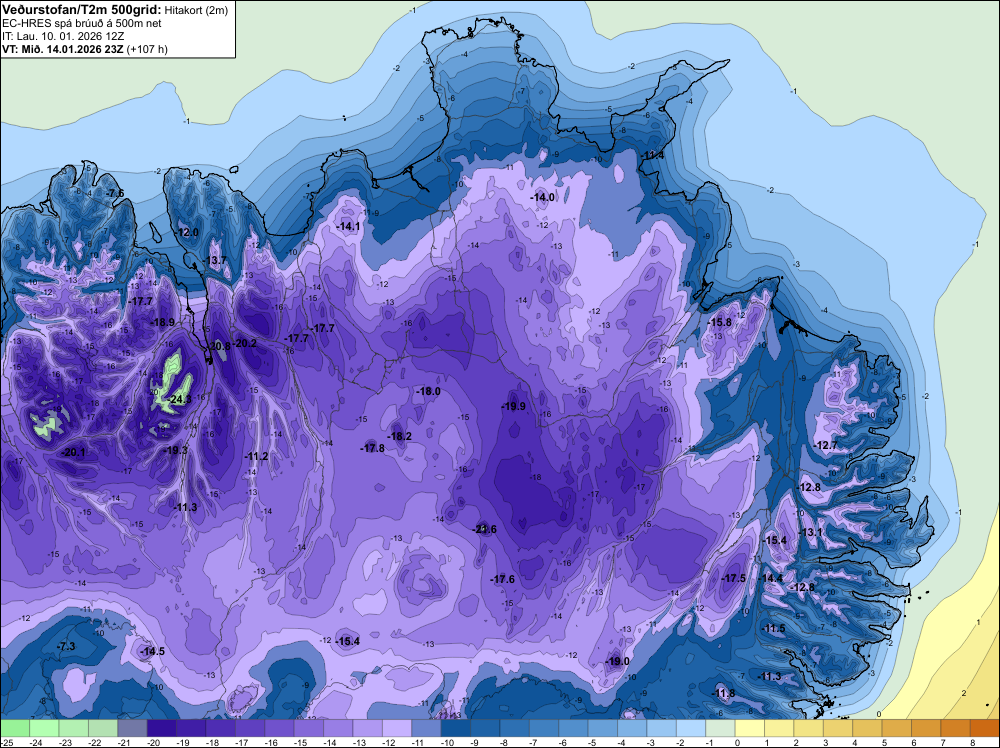This screenshot has height=748, width=1000.
Task: Select the -18.2 temperature reading
Action: (399, 436)
